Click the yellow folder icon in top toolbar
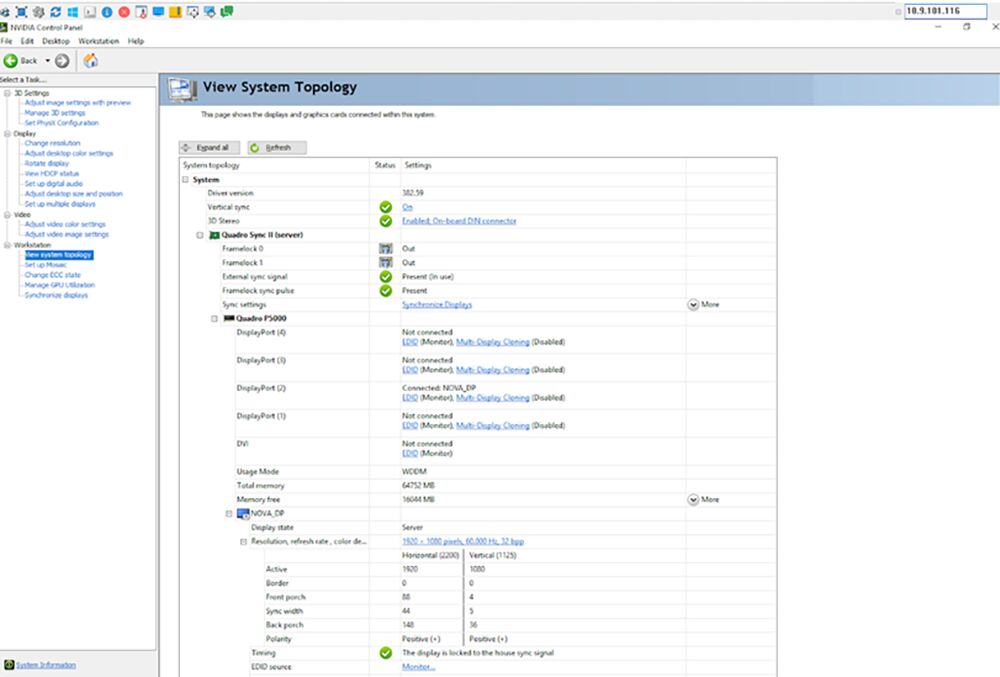 (x=175, y=11)
